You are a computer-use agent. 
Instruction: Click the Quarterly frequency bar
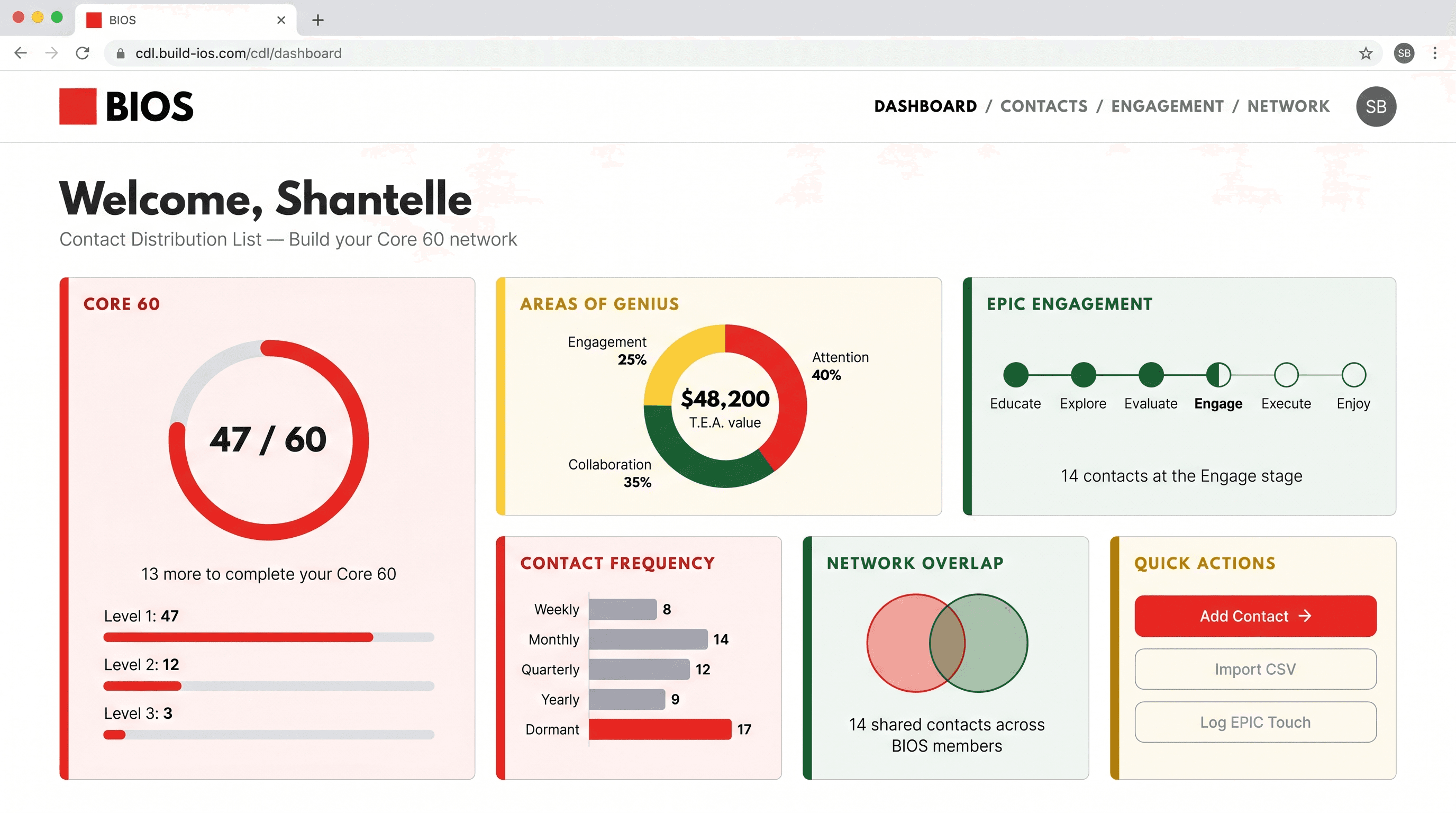coord(639,669)
